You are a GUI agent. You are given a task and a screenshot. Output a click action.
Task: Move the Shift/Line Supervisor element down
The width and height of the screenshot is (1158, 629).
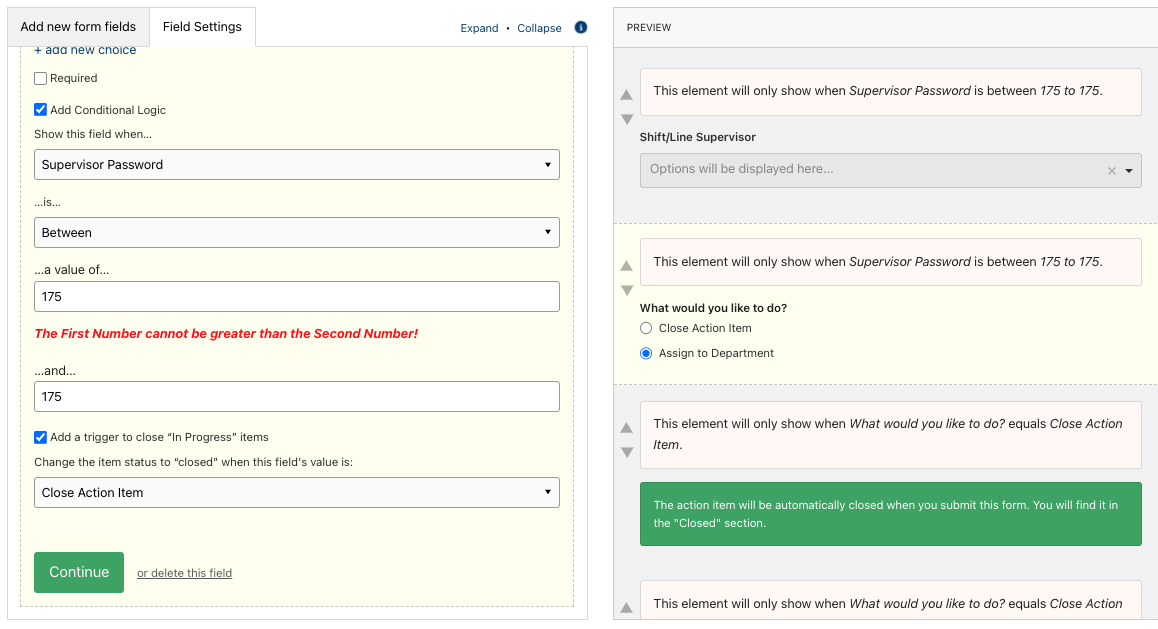tap(626, 119)
